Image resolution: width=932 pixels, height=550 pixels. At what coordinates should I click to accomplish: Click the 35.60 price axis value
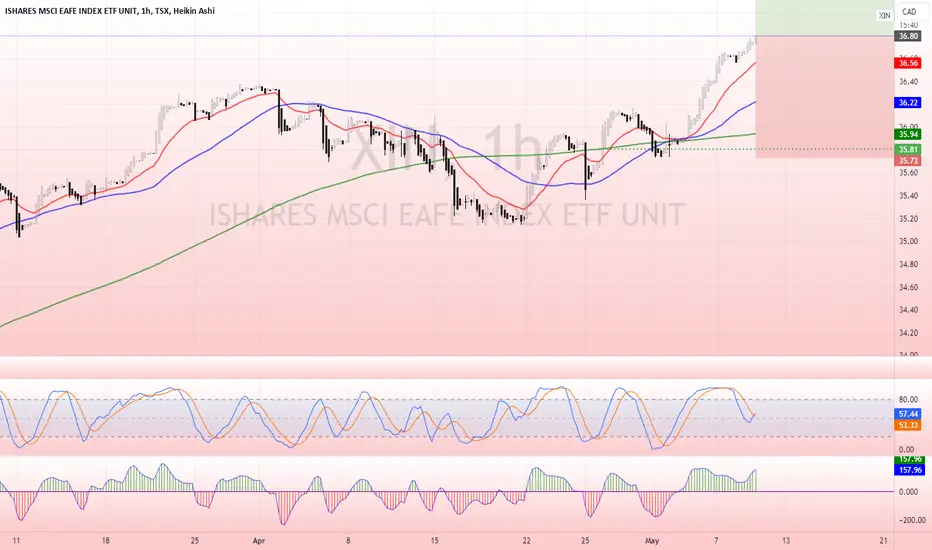point(908,173)
